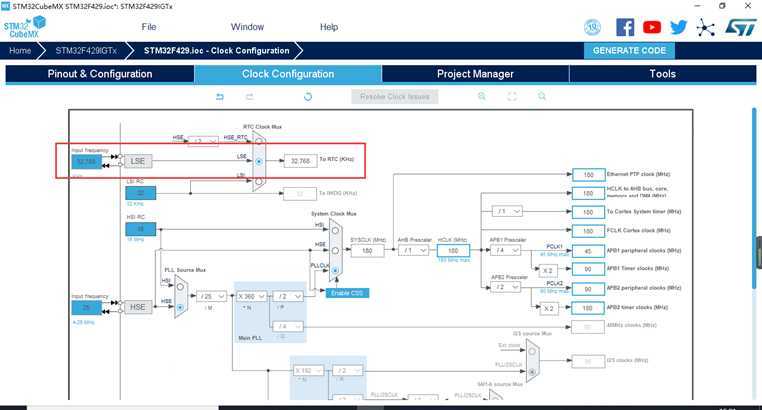Screen dimensions: 762x410
Task: Click the APB1 peripheral clocks value box
Action: 588,251
